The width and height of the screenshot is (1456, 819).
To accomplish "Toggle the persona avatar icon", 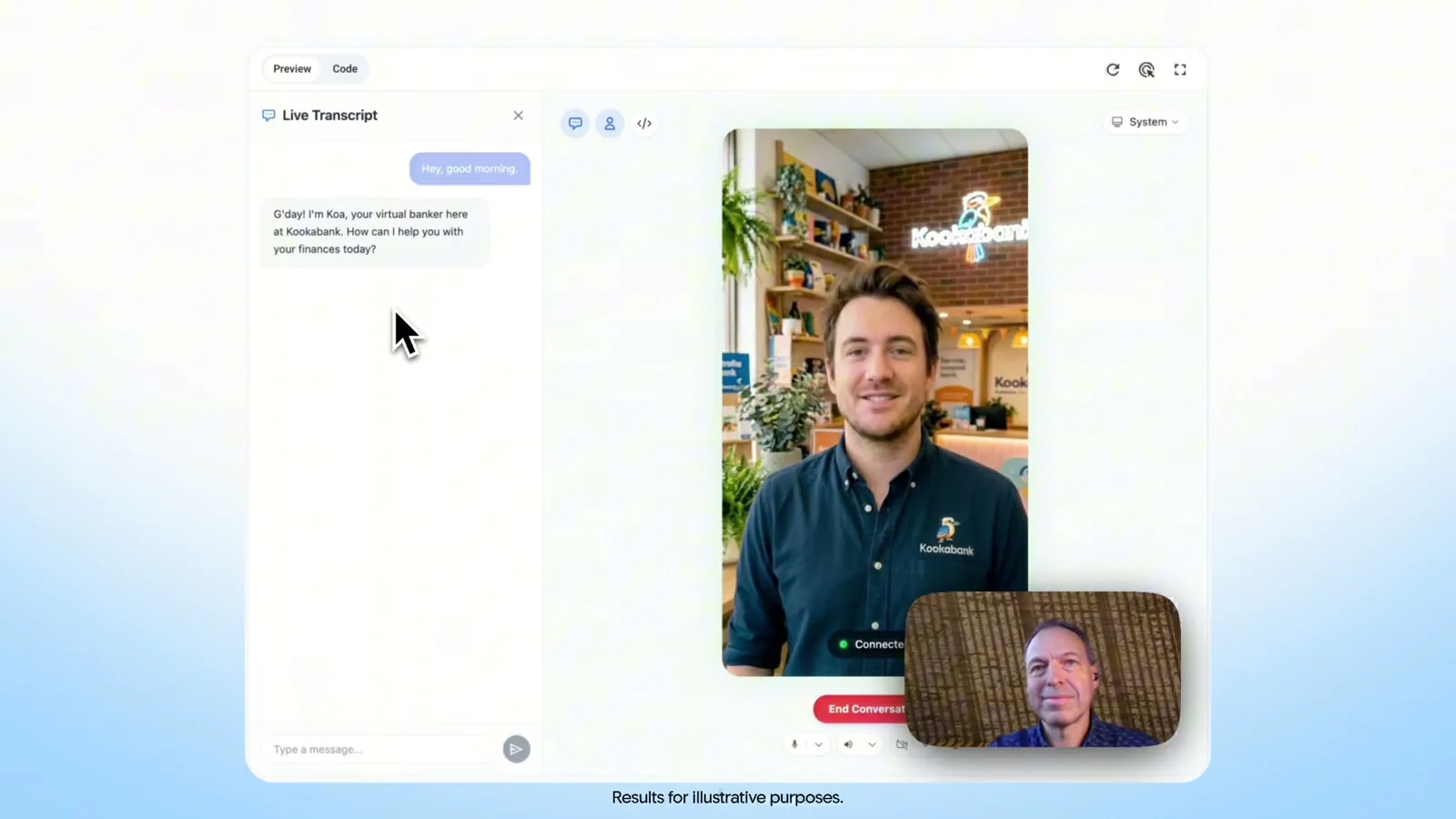I will click(x=610, y=123).
